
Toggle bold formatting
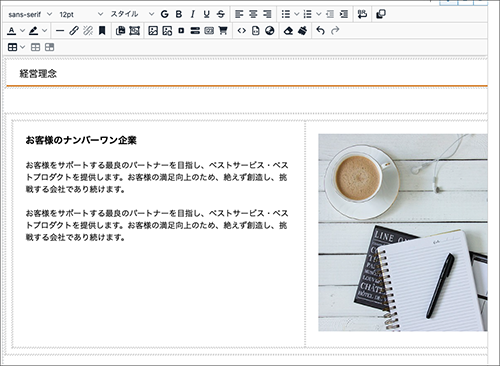[x=179, y=14]
